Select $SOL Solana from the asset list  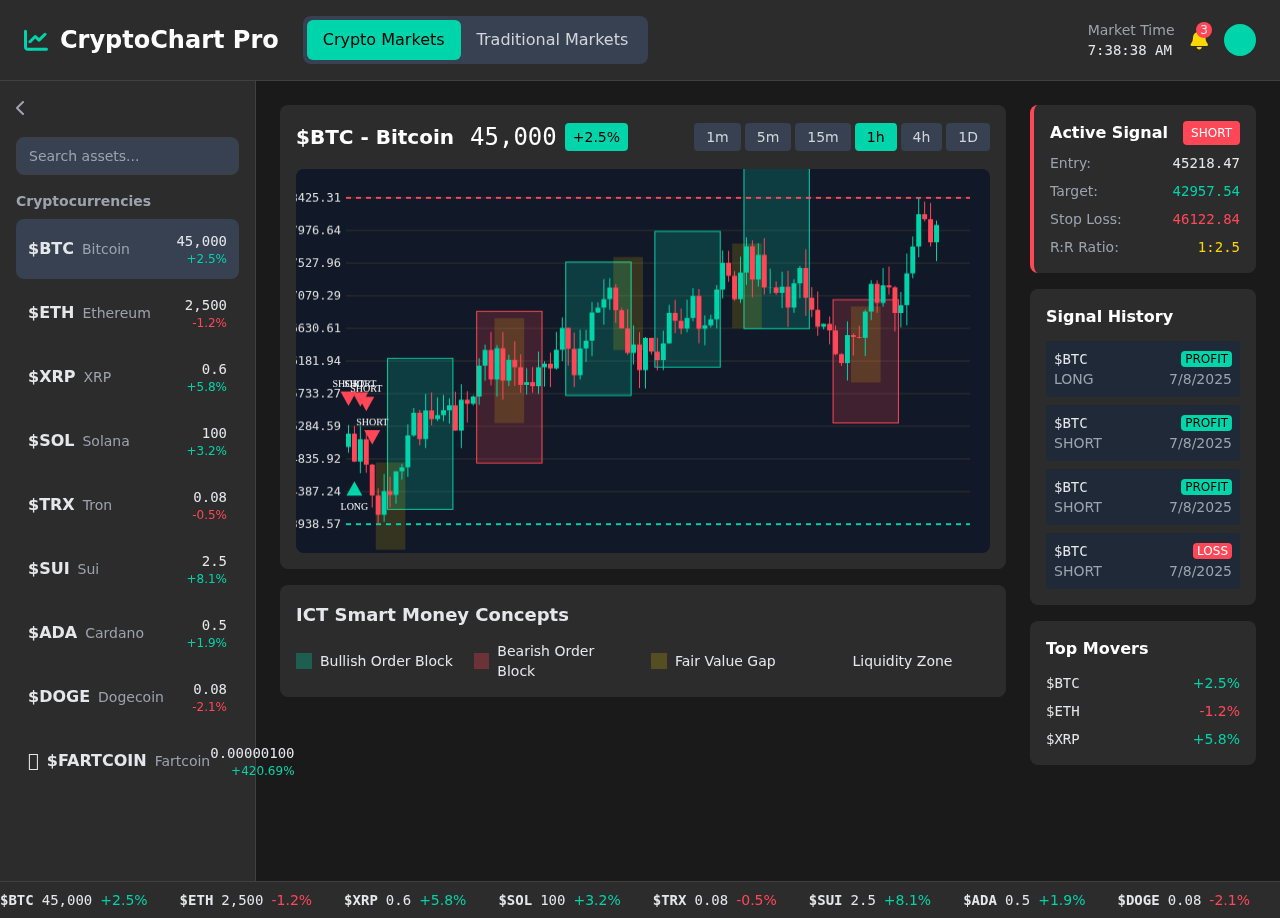(x=127, y=441)
